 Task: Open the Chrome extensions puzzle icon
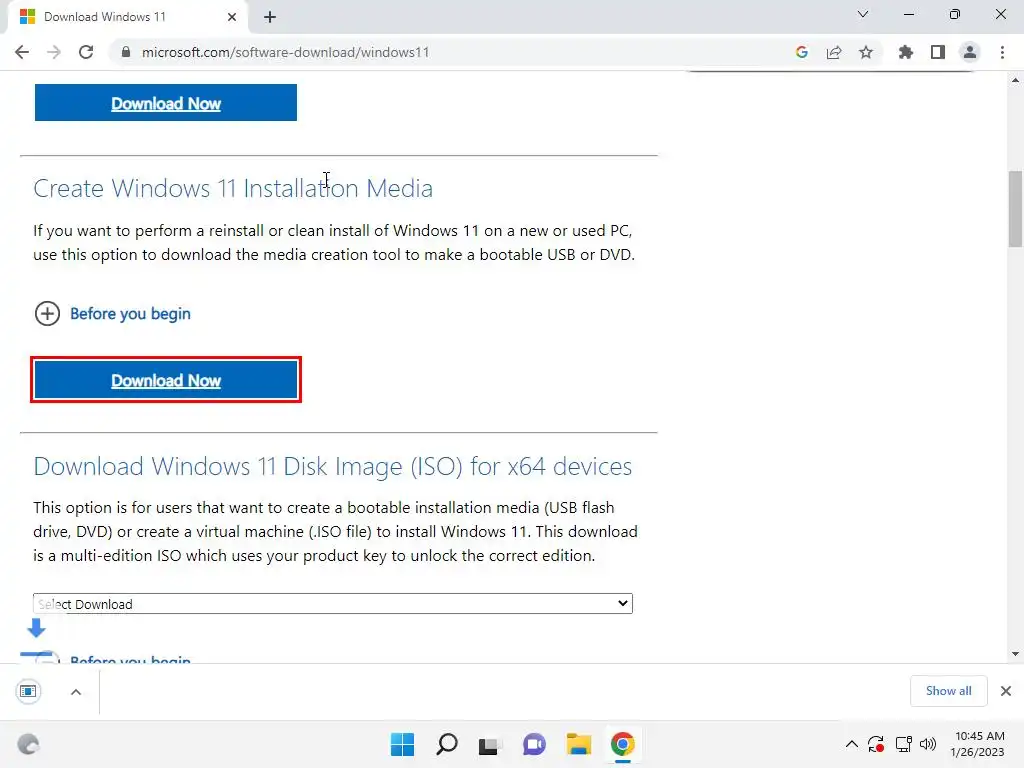tap(905, 52)
